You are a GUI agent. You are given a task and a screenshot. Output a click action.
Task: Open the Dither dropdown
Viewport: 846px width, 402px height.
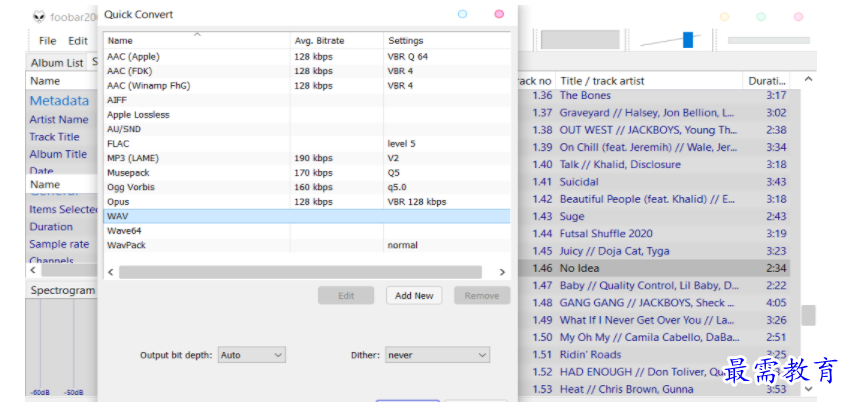point(437,355)
